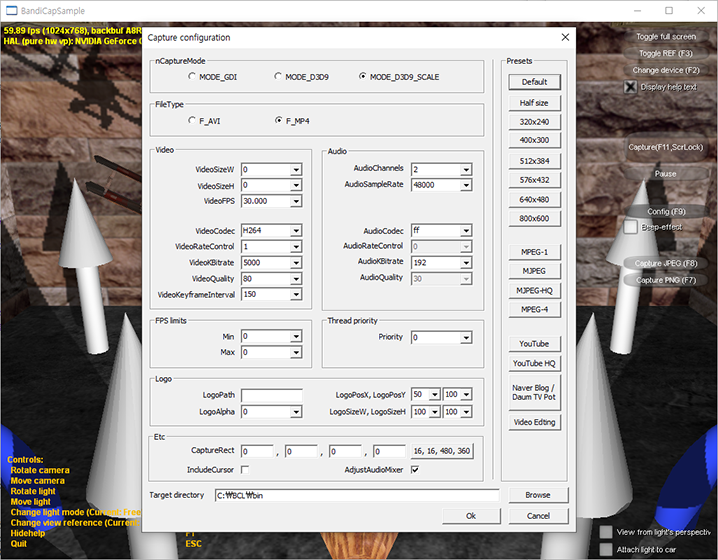Viewport: 718px width, 560px height.
Task: Open the VideoCodec H264 dropdown
Action: [296, 230]
